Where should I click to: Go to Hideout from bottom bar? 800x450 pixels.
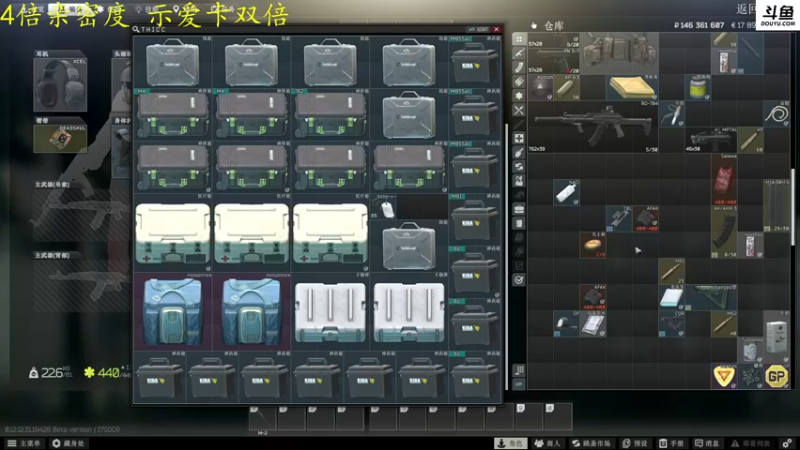click(x=69, y=443)
